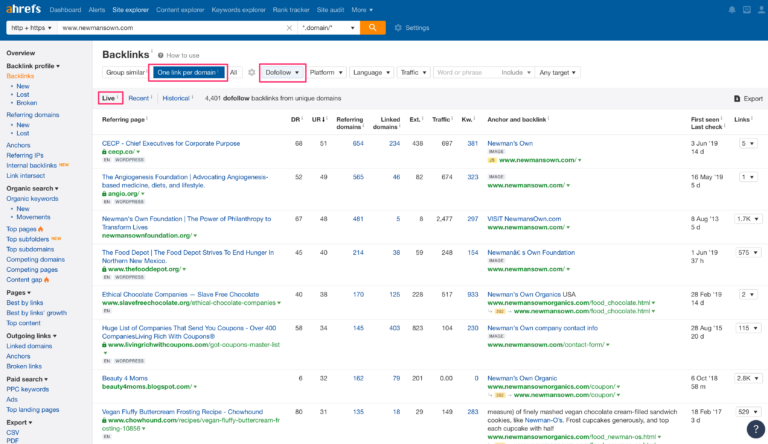Open Site audit in top navigation

330,10
